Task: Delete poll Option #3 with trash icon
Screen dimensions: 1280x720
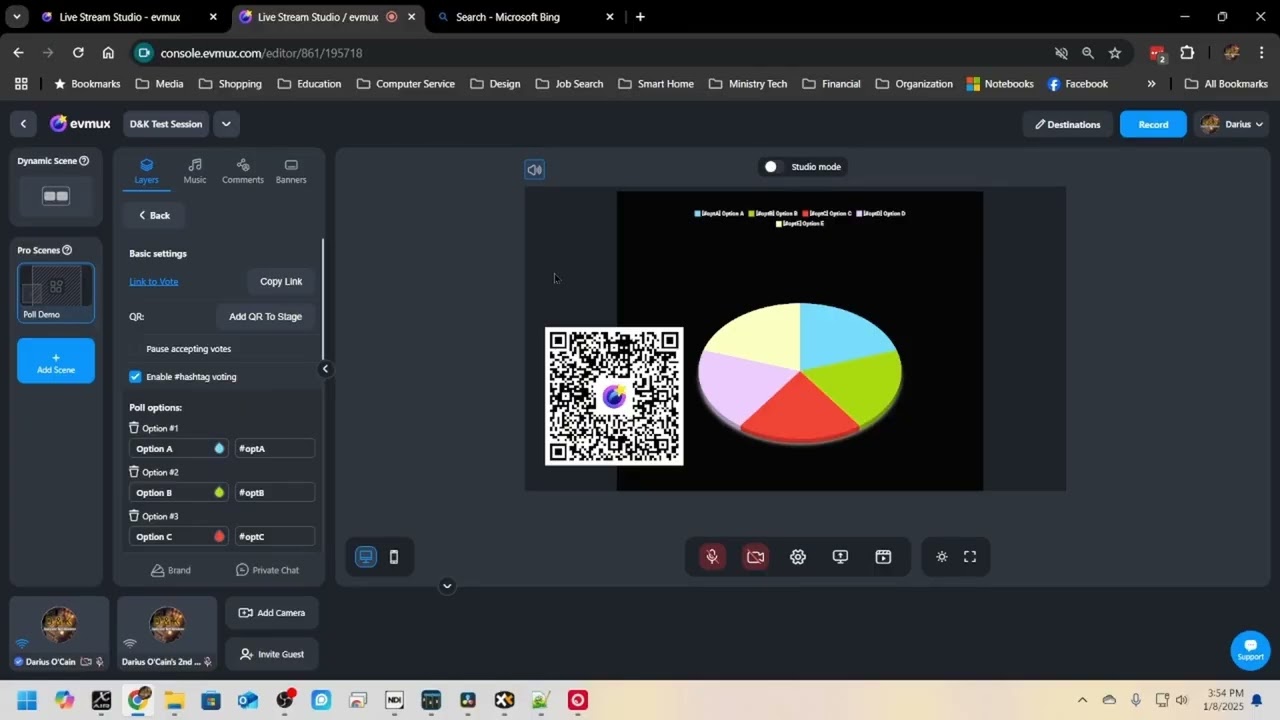Action: click(x=134, y=516)
